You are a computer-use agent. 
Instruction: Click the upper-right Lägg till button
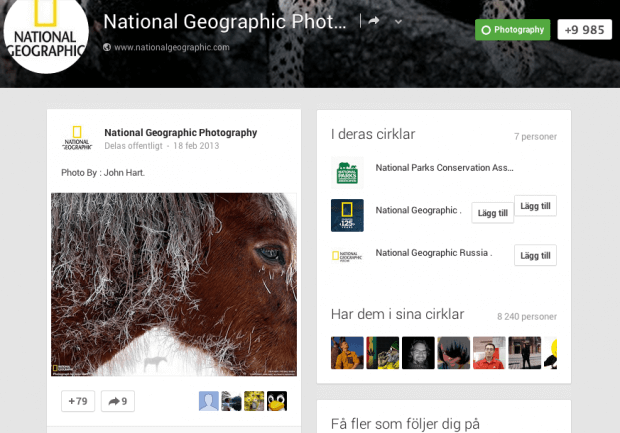pyautogui.click(x=535, y=206)
